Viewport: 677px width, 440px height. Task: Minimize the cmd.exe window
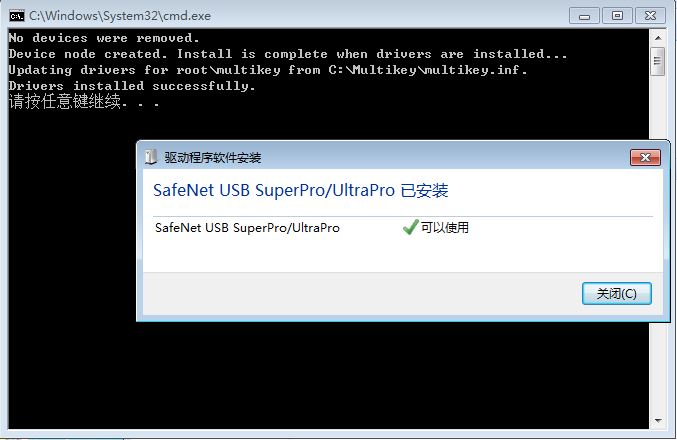(x=584, y=16)
